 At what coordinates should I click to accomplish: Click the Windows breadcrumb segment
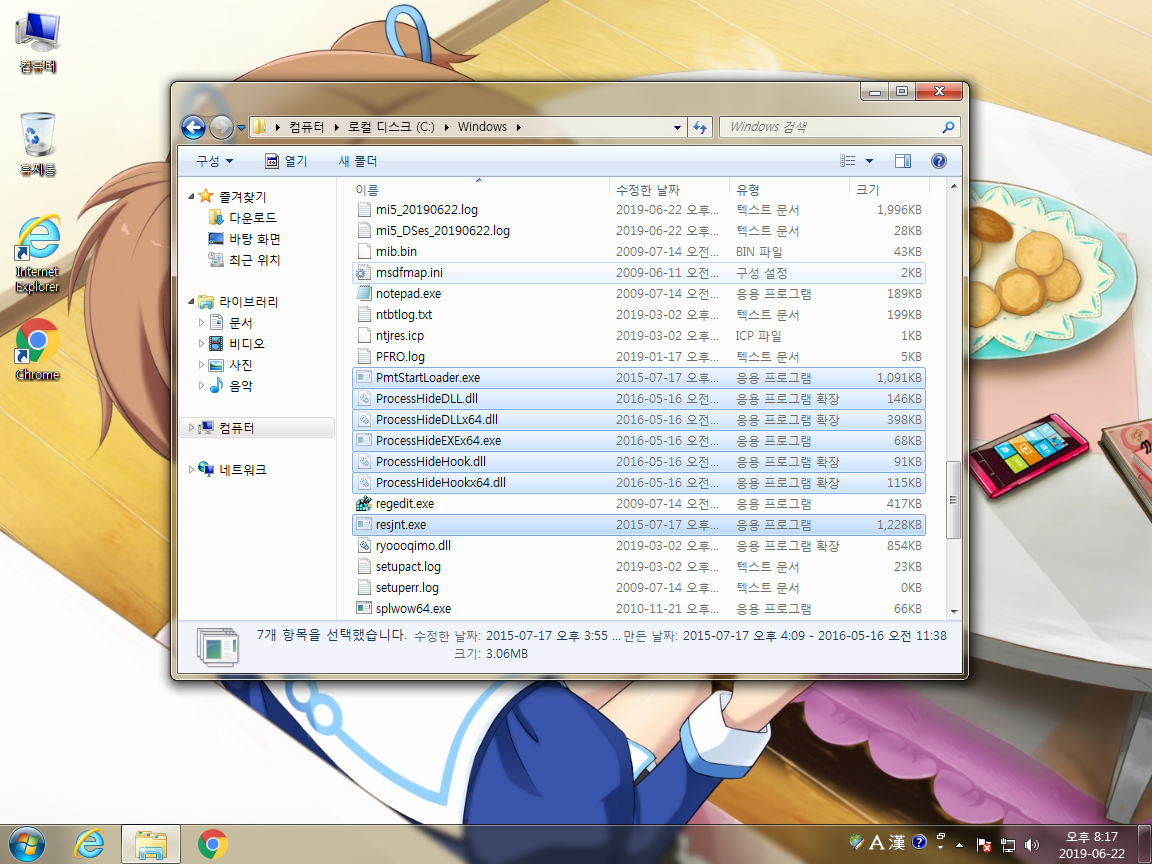pos(482,127)
